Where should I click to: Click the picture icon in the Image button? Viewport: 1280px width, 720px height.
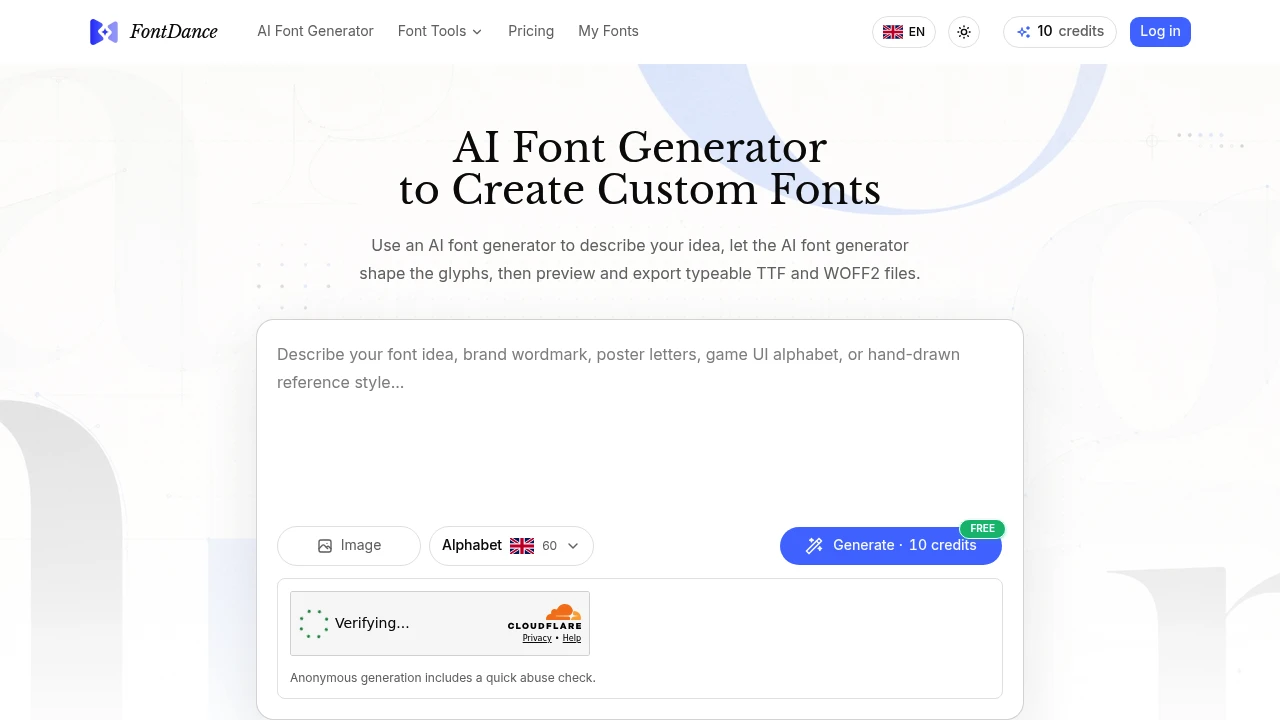pos(325,546)
